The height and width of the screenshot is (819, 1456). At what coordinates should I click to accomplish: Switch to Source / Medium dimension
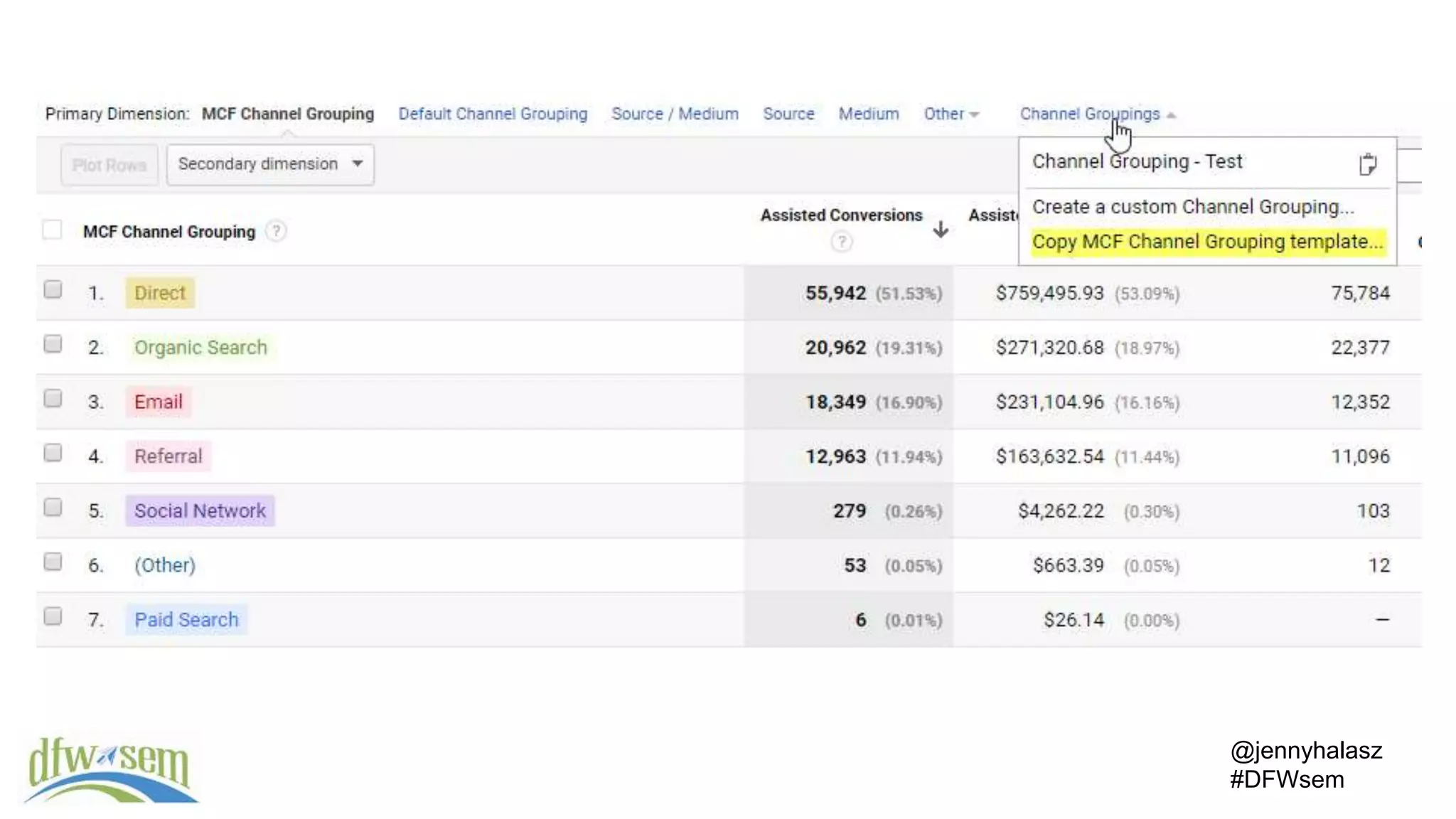(675, 114)
